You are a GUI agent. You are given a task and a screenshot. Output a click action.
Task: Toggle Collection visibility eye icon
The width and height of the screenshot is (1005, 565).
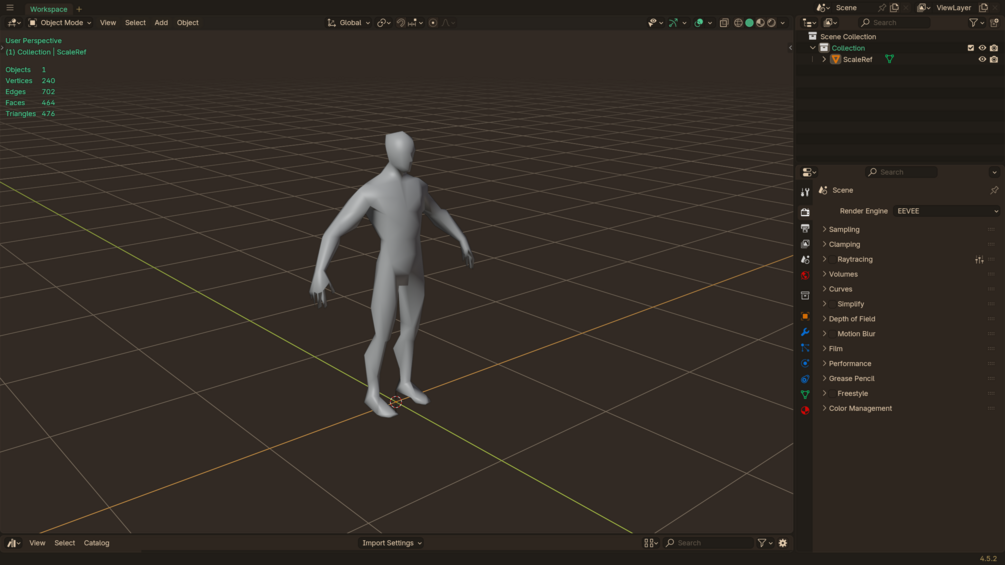[982, 48]
